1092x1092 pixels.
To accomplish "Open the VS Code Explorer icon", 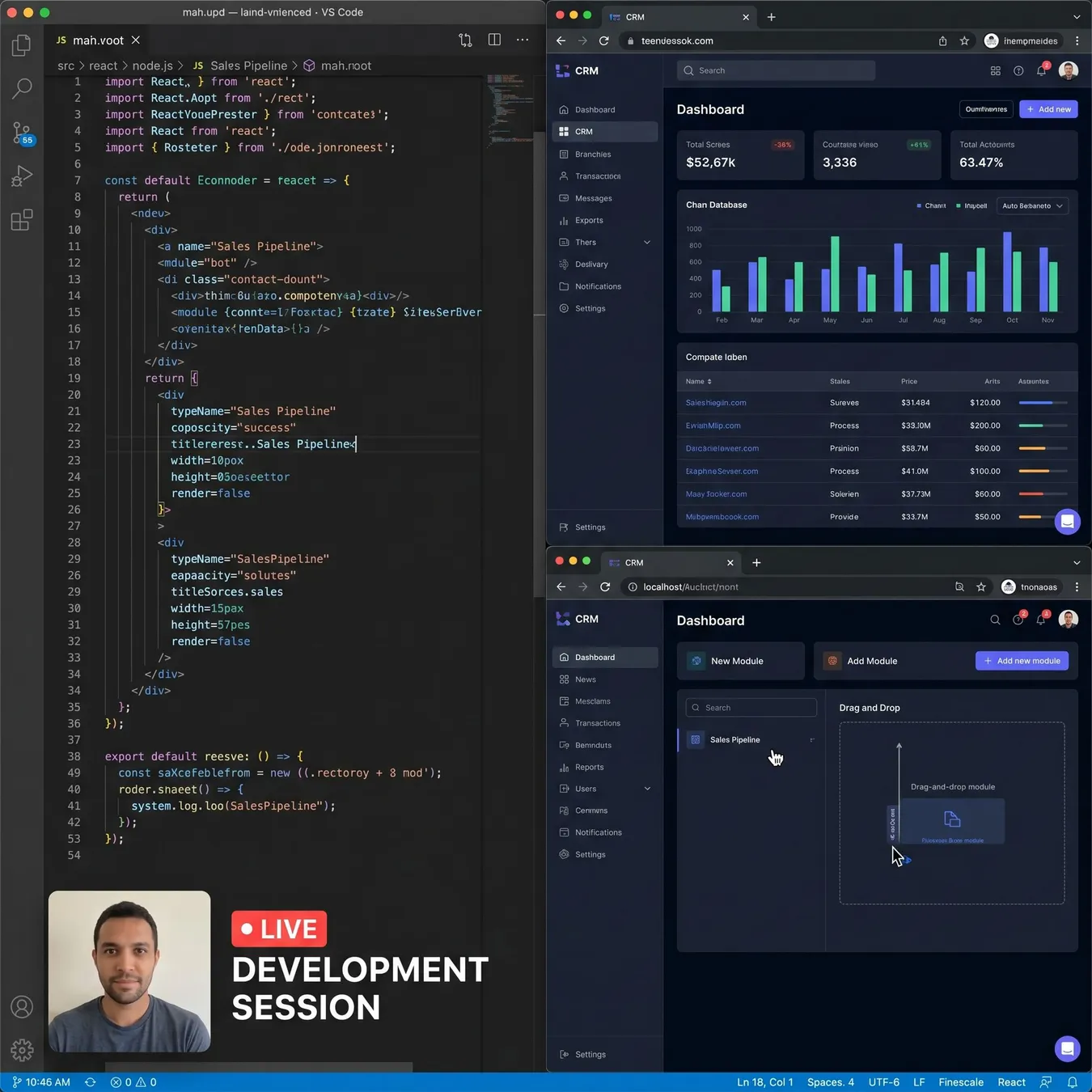I will point(22,45).
